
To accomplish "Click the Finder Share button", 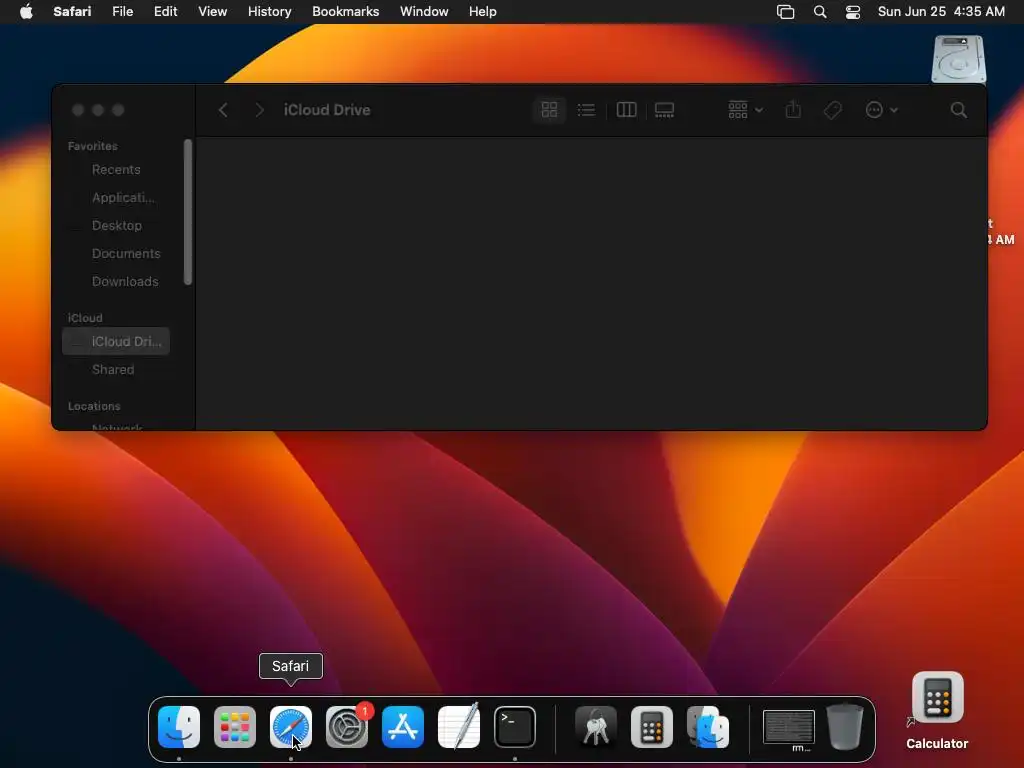I will click(793, 110).
